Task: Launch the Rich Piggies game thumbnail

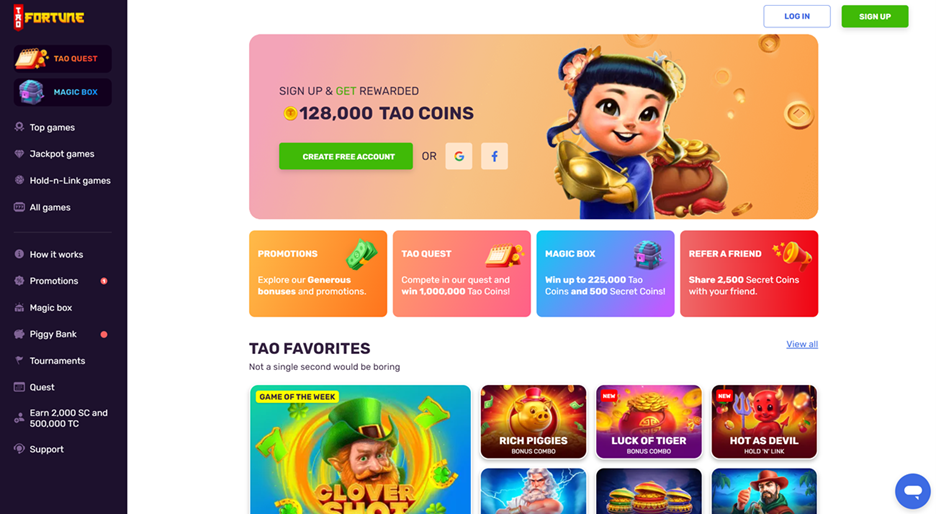Action: tap(533, 421)
